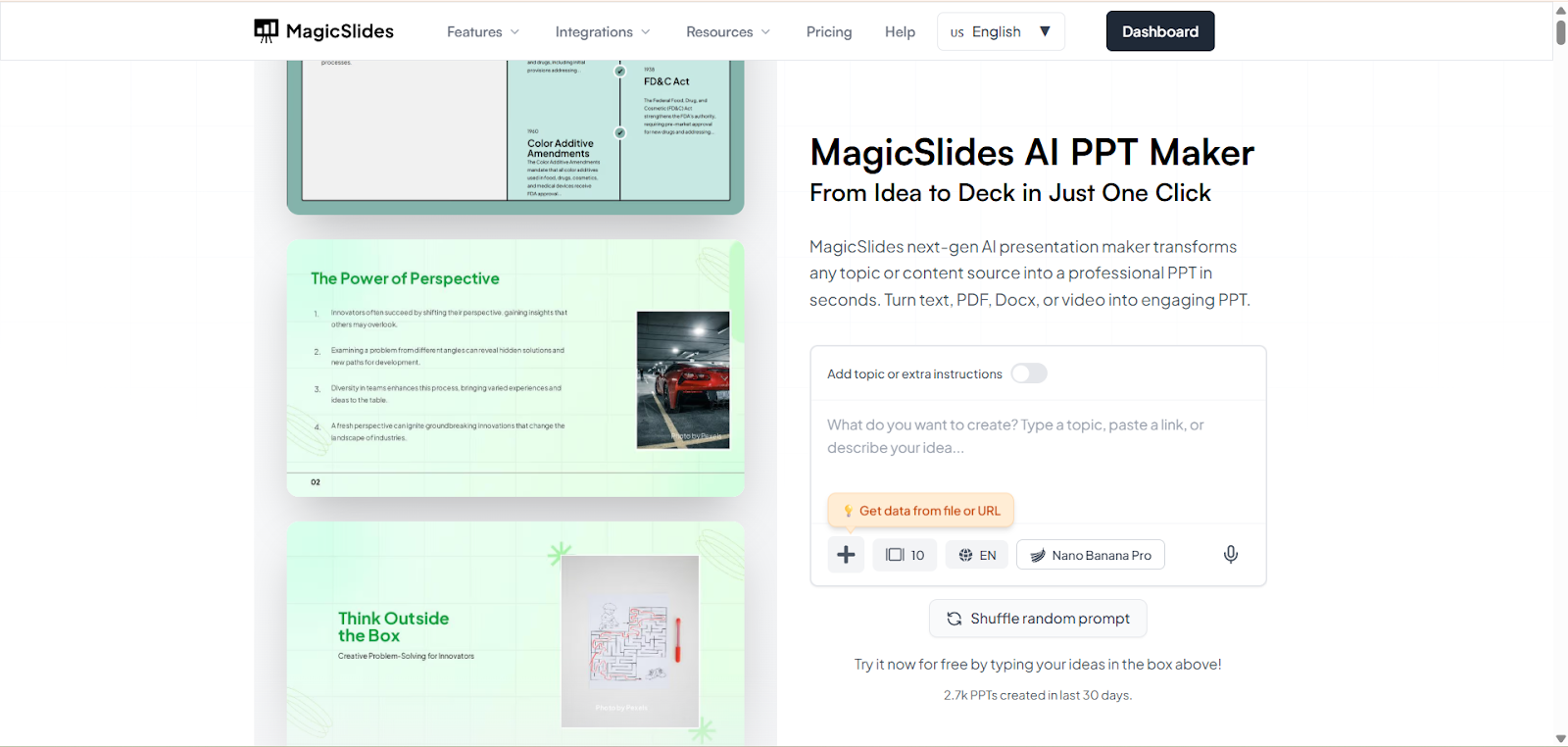Click the lightbulb icon in the data tooltip

[x=848, y=511]
